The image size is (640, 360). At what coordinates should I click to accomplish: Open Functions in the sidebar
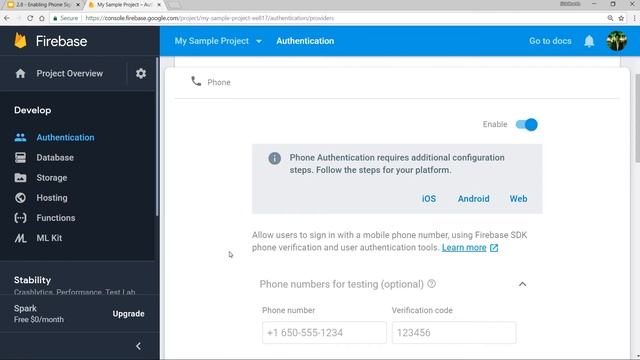56,218
